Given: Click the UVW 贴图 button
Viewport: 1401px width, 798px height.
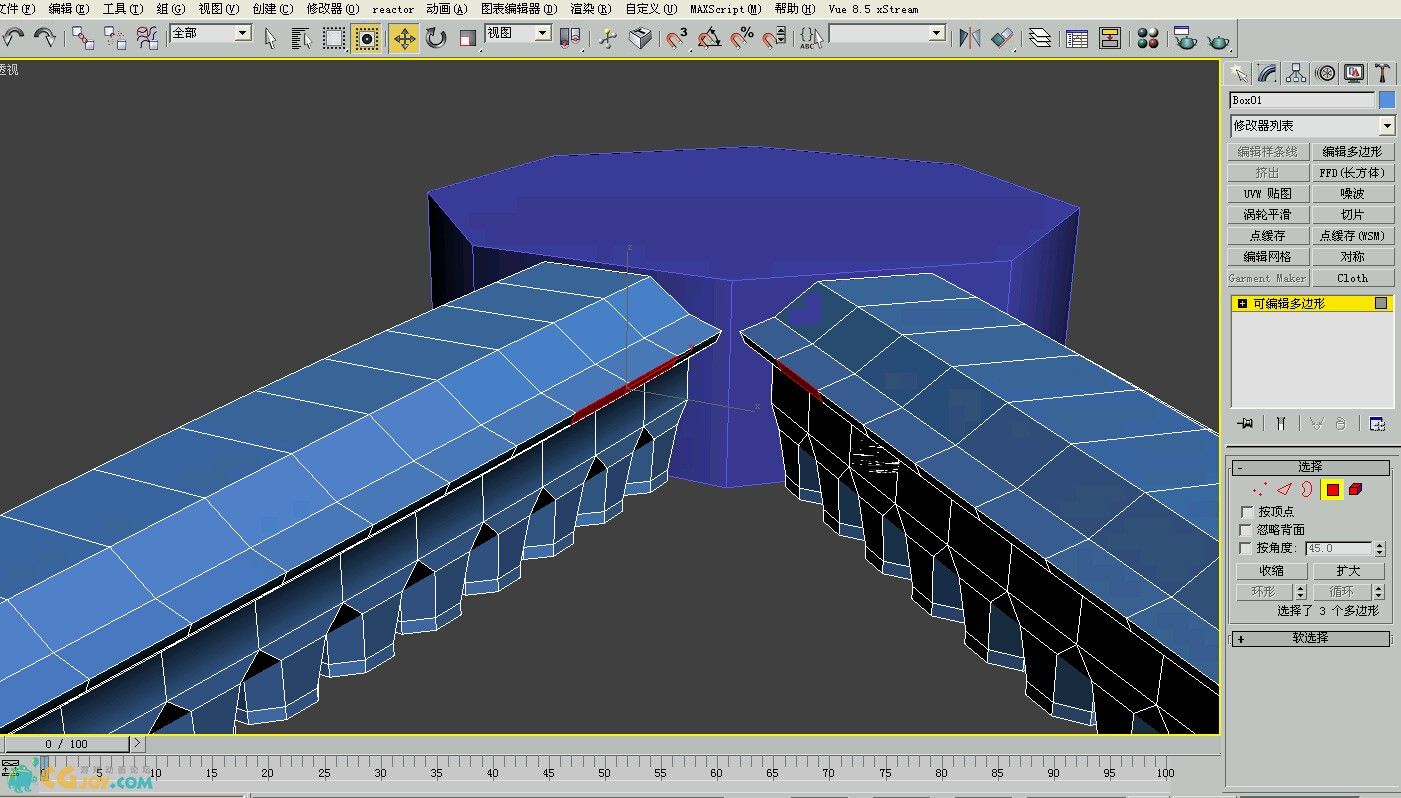Looking at the screenshot, I should coord(1267,194).
